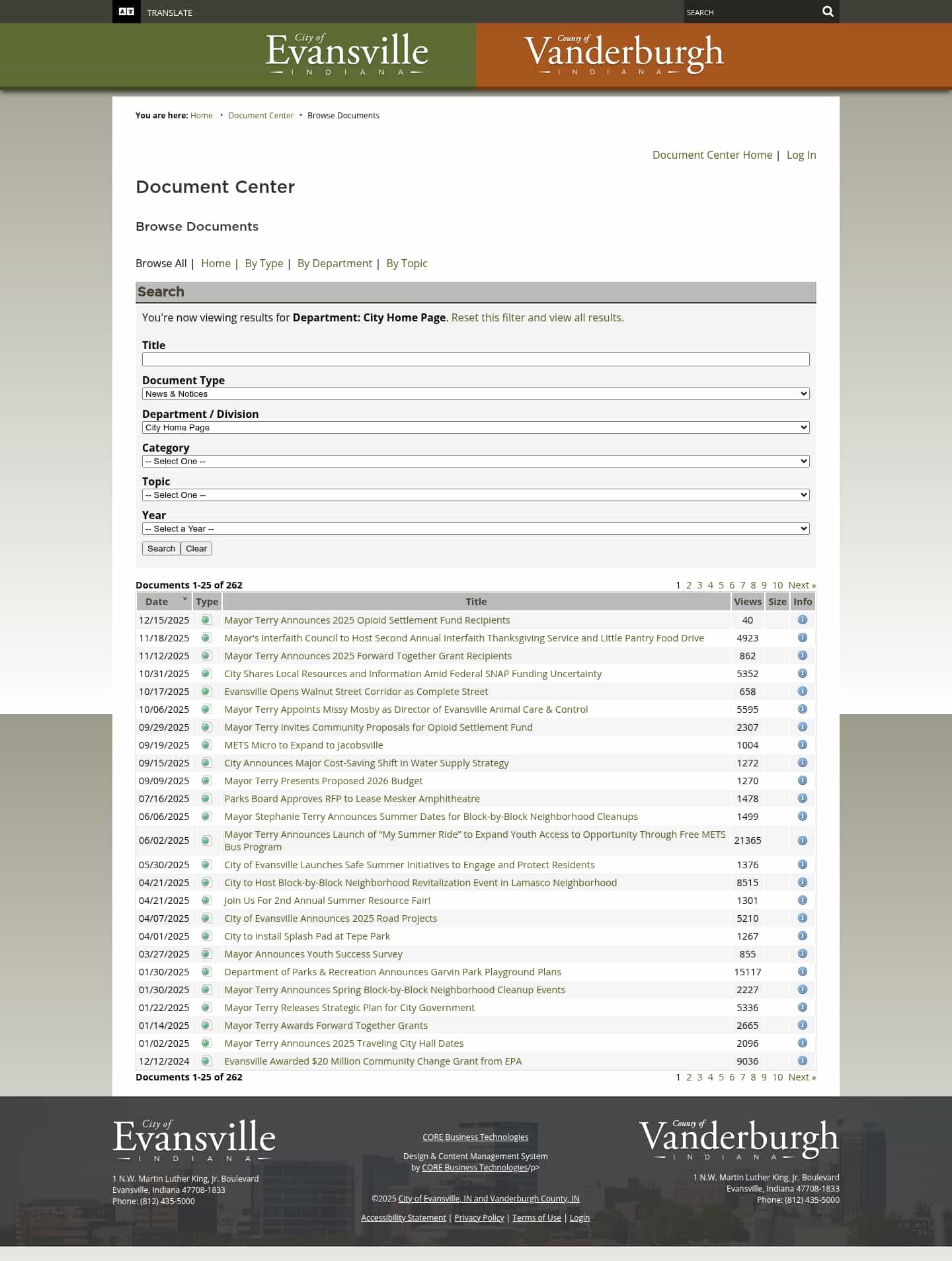Open the Year dropdown
The image size is (952, 1261).
tap(476, 529)
